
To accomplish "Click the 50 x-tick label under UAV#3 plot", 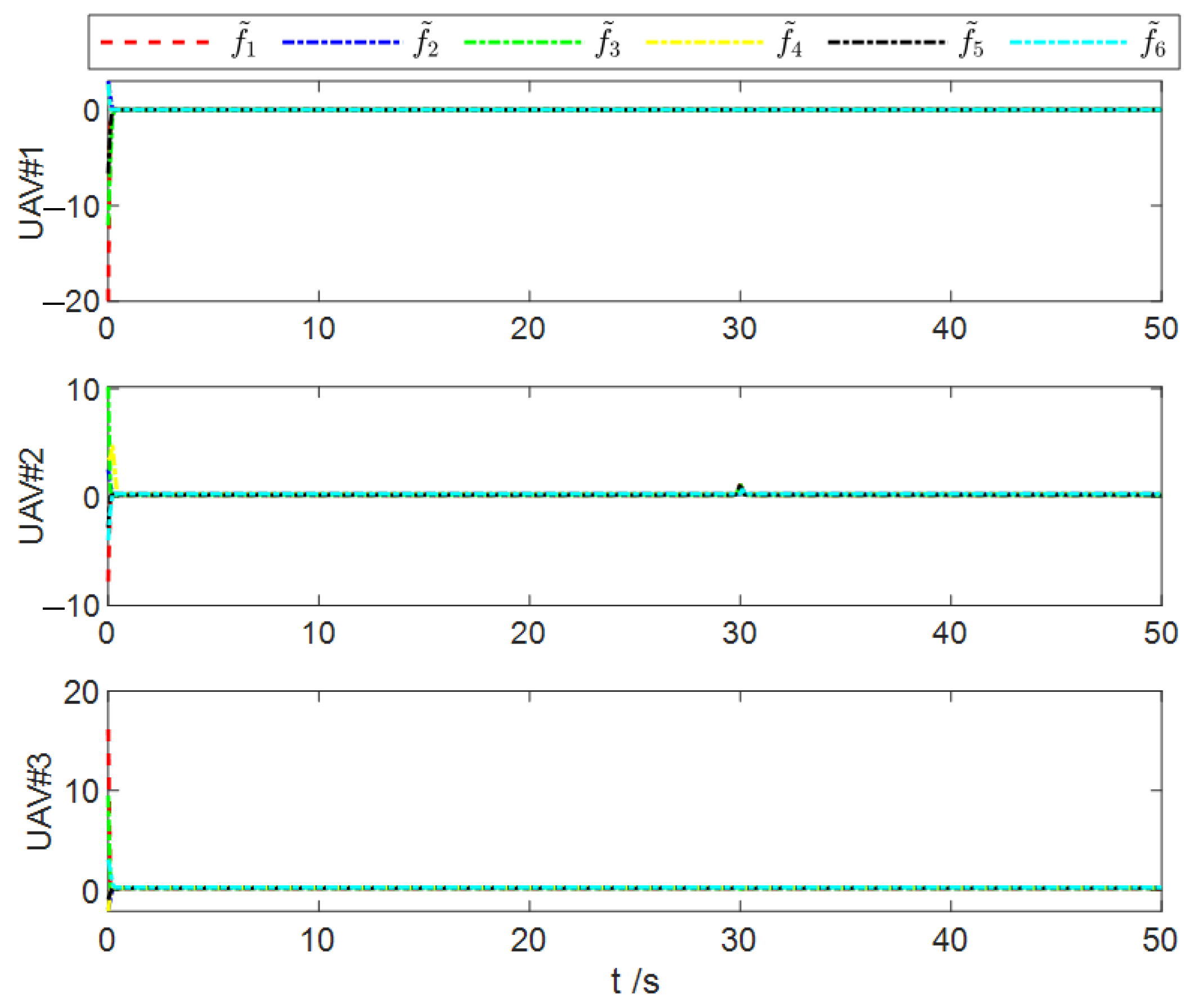I will pos(1160,940).
